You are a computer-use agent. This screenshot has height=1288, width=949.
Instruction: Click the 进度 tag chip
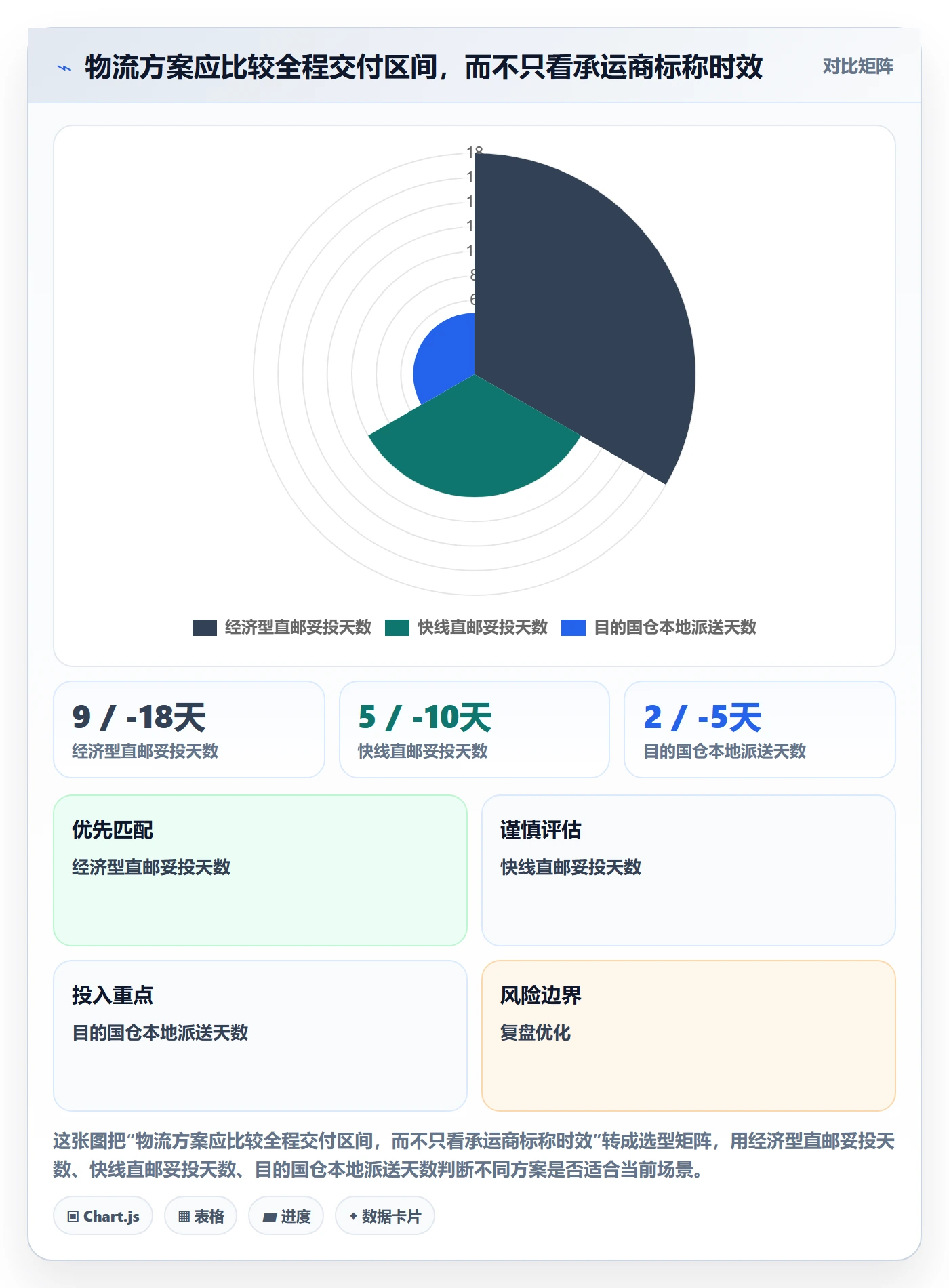point(286,1216)
